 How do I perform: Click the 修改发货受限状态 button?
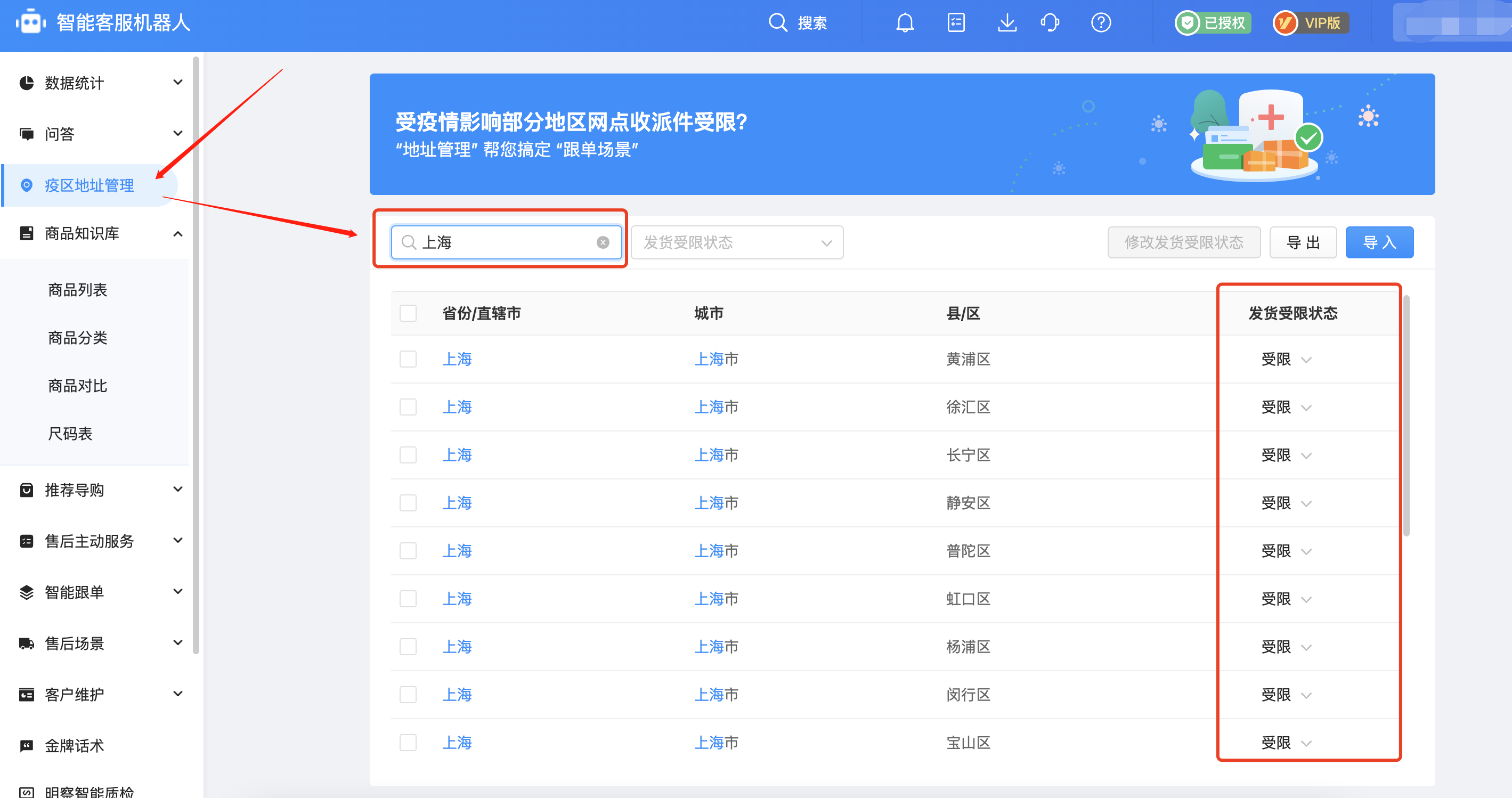pos(1183,242)
